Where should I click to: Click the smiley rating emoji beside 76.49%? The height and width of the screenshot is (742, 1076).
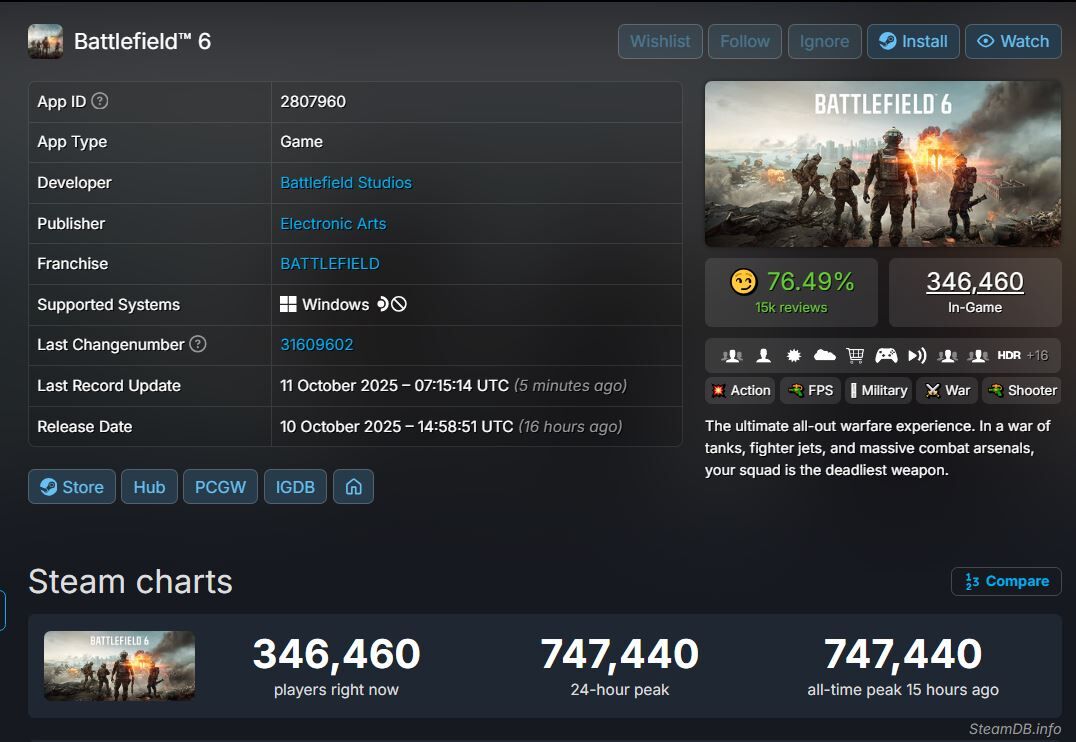tap(743, 281)
